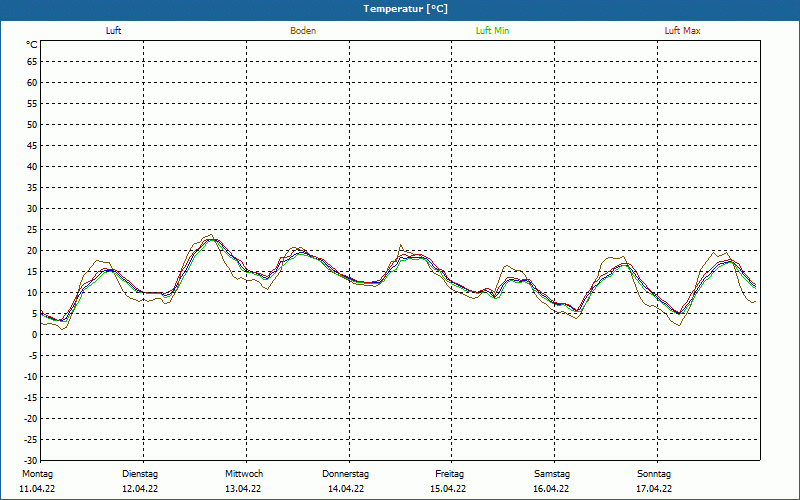Click the "Donnerstag" day label
Viewport: 800px width, 500px height.
(x=345, y=474)
